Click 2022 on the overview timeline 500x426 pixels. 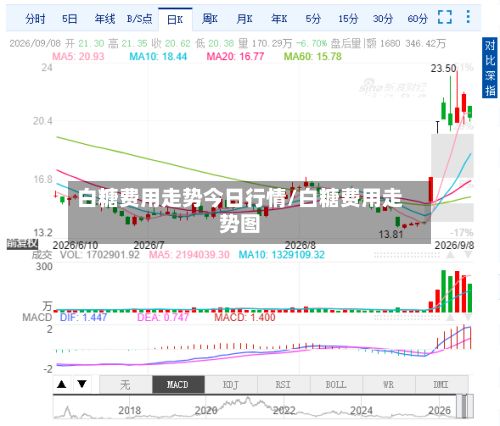(x=284, y=410)
